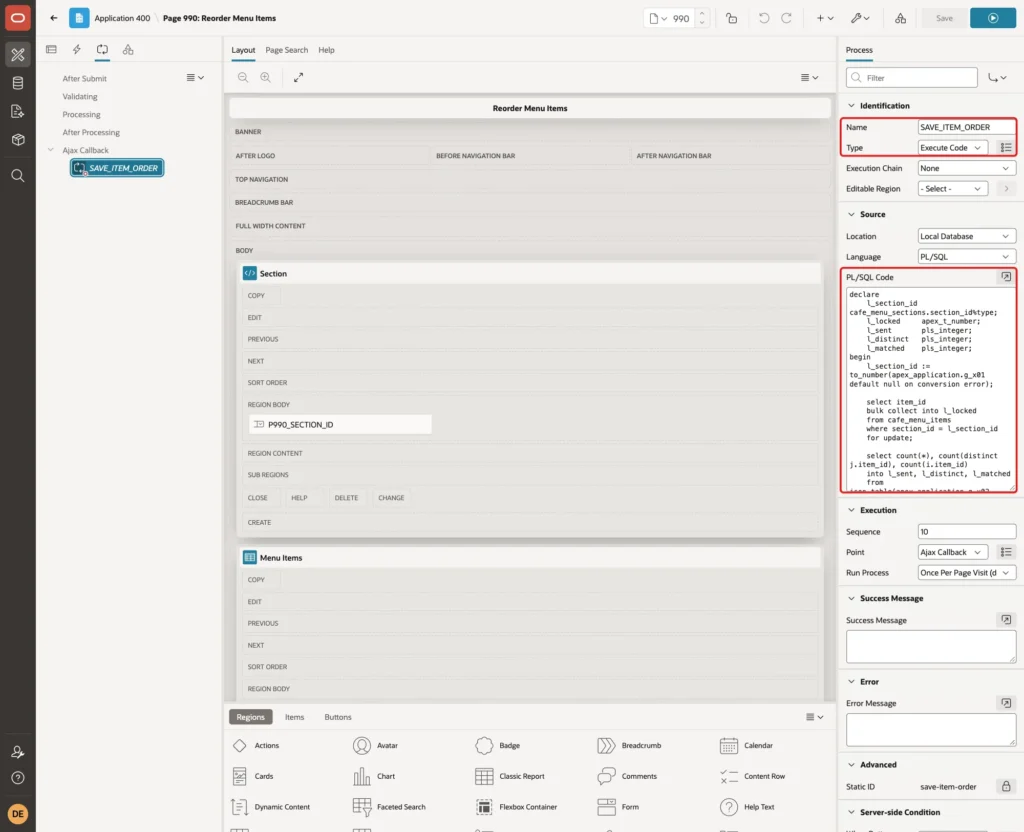This screenshot has height=832, width=1024.
Task: Switch to Rendering tree tab icon
Action: pyautogui.click(x=52, y=50)
